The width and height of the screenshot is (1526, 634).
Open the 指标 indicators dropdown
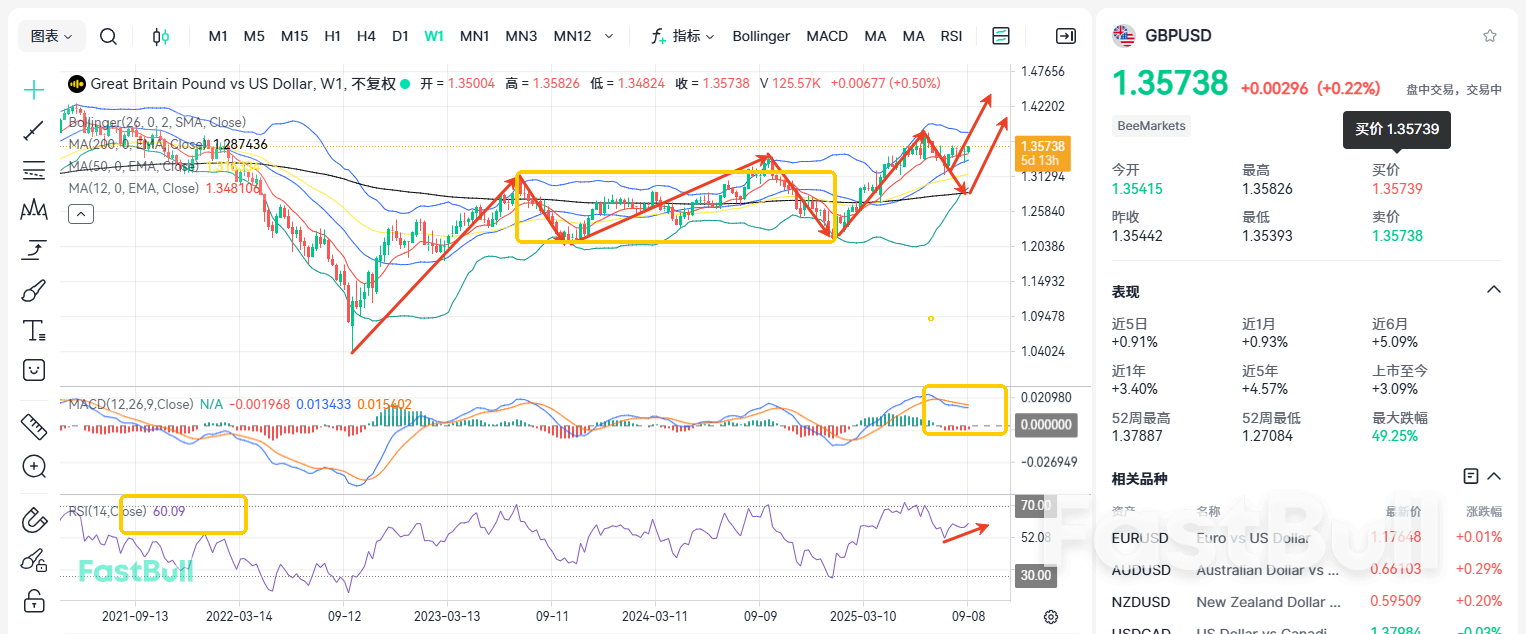(x=685, y=35)
